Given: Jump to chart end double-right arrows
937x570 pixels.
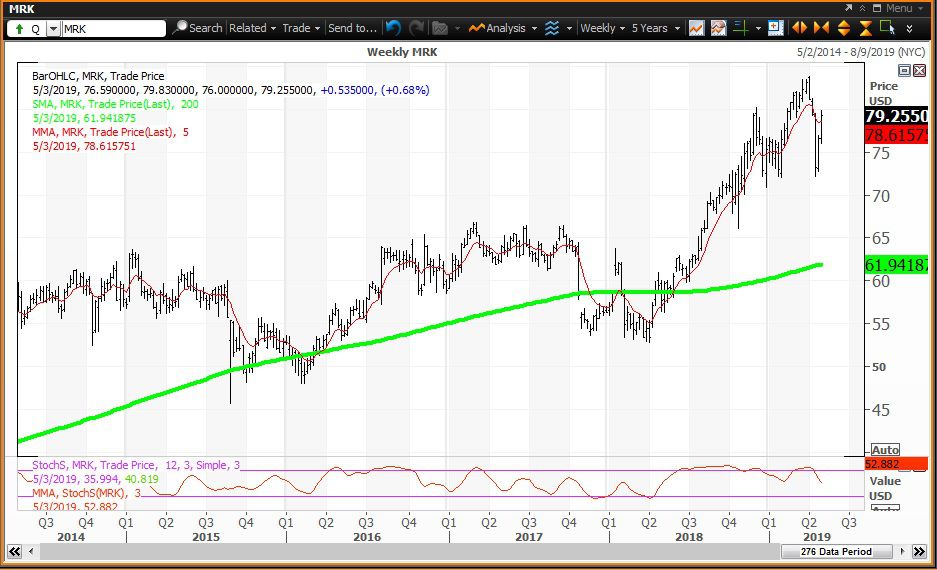Looking at the screenshot, I should coord(920,551).
